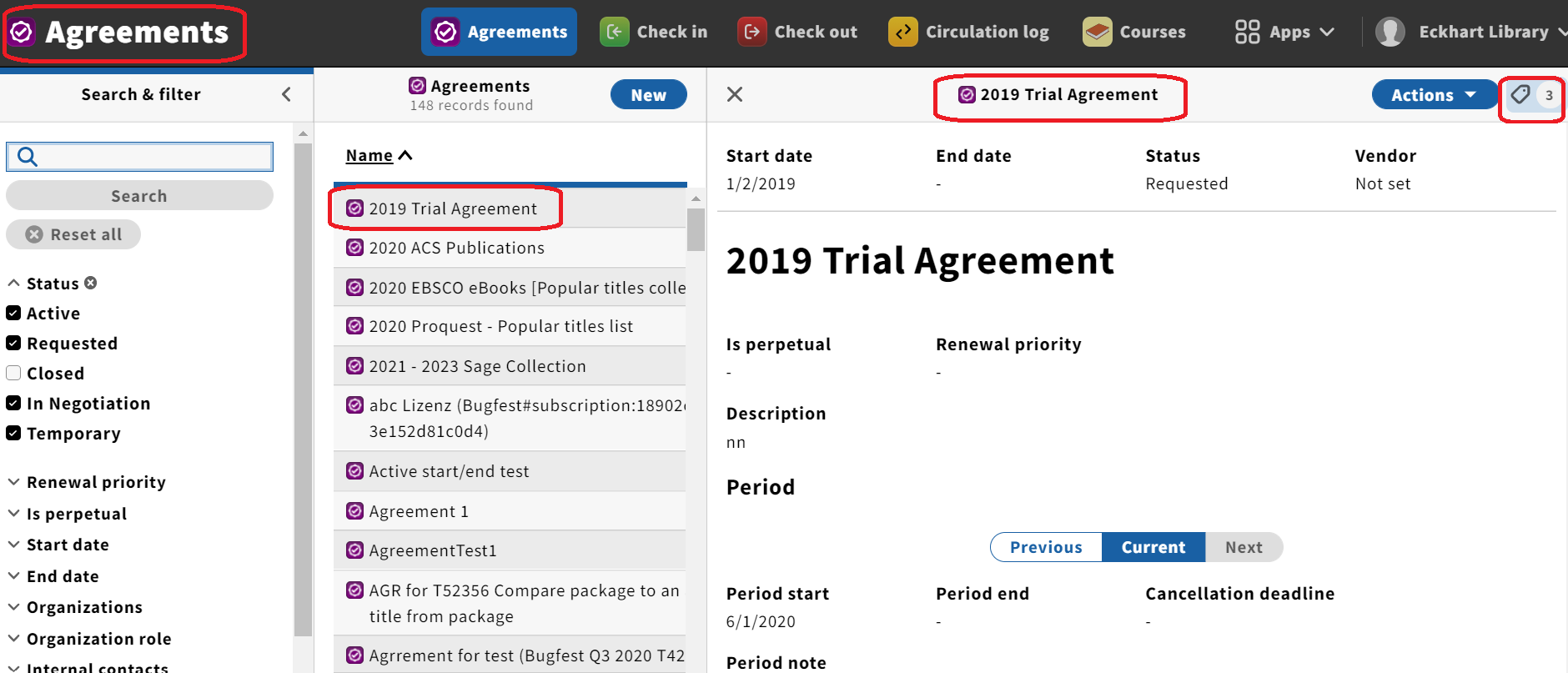Image resolution: width=1568 pixels, height=673 pixels.
Task: Click the Check in app icon
Action: pos(615,32)
